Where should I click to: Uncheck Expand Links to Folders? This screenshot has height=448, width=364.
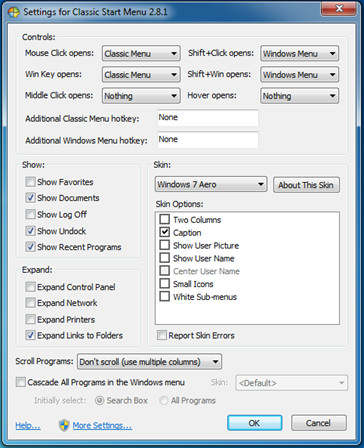[30, 335]
